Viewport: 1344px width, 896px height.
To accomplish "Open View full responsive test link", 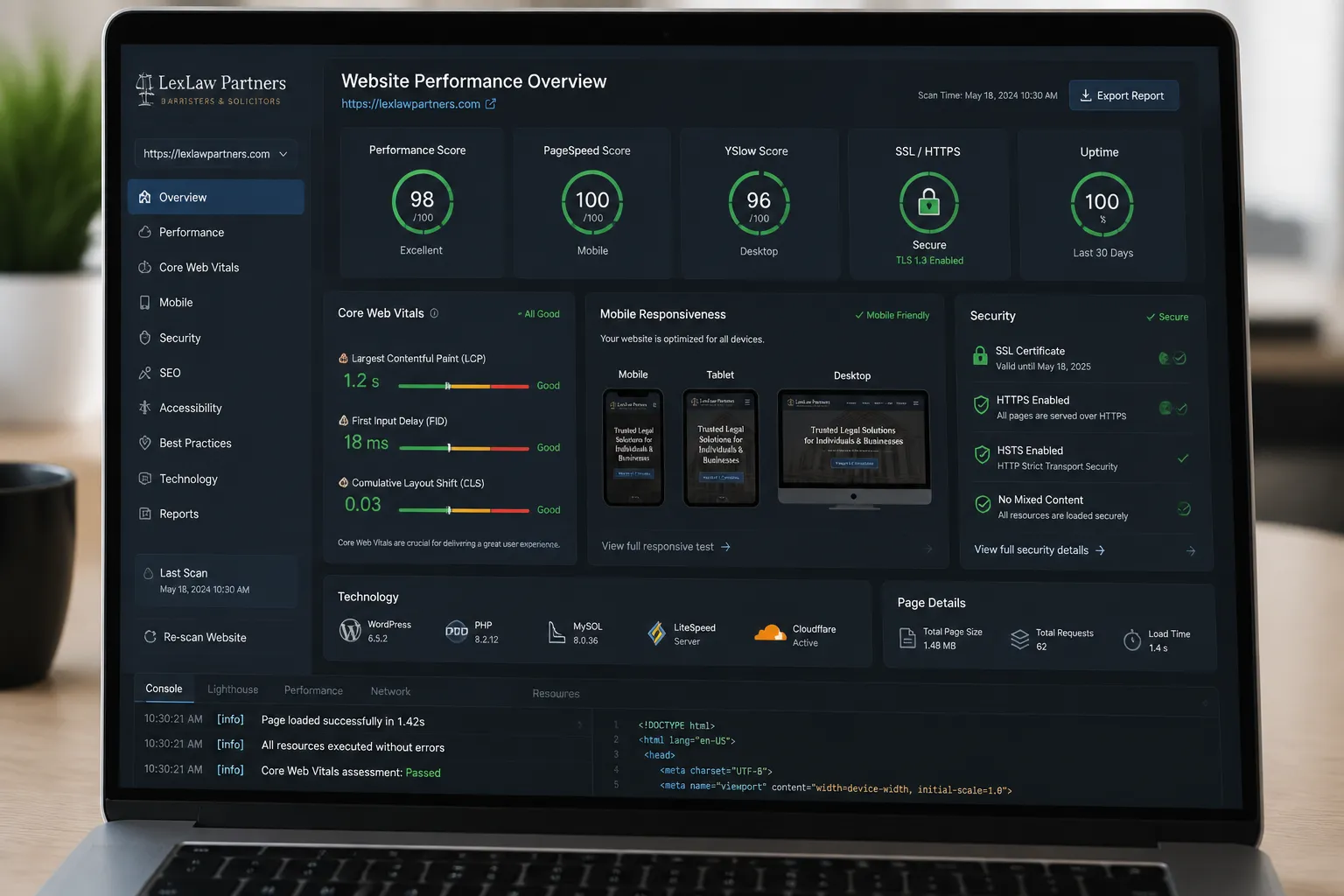I will (666, 547).
